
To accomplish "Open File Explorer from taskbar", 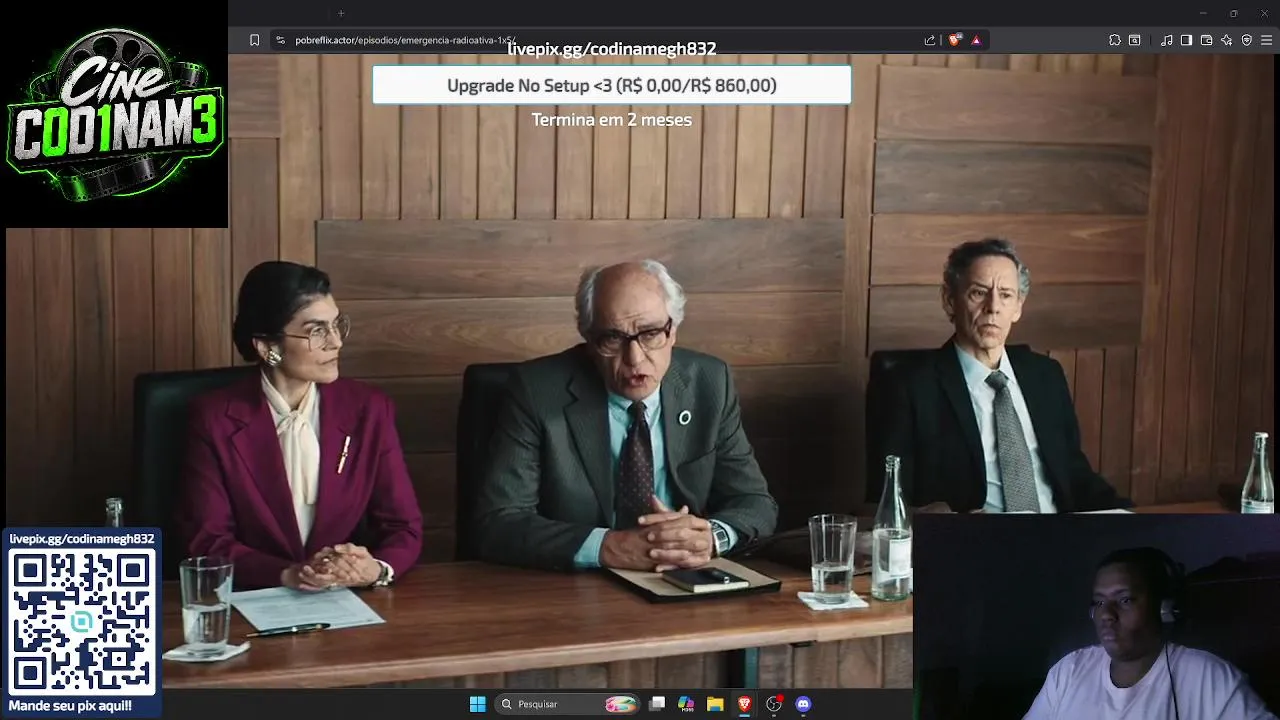I will click(x=715, y=704).
